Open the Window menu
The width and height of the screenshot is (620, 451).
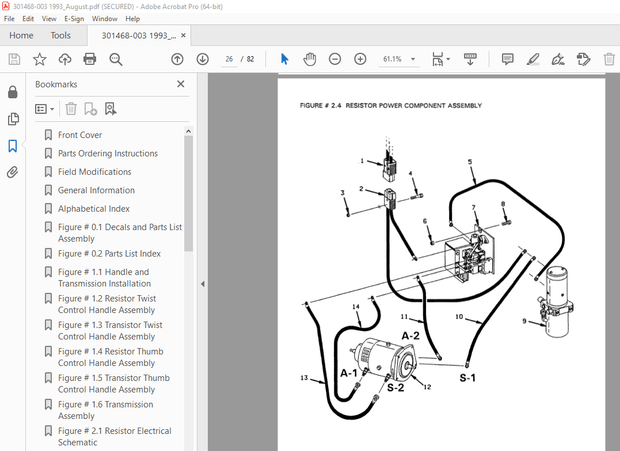104,19
